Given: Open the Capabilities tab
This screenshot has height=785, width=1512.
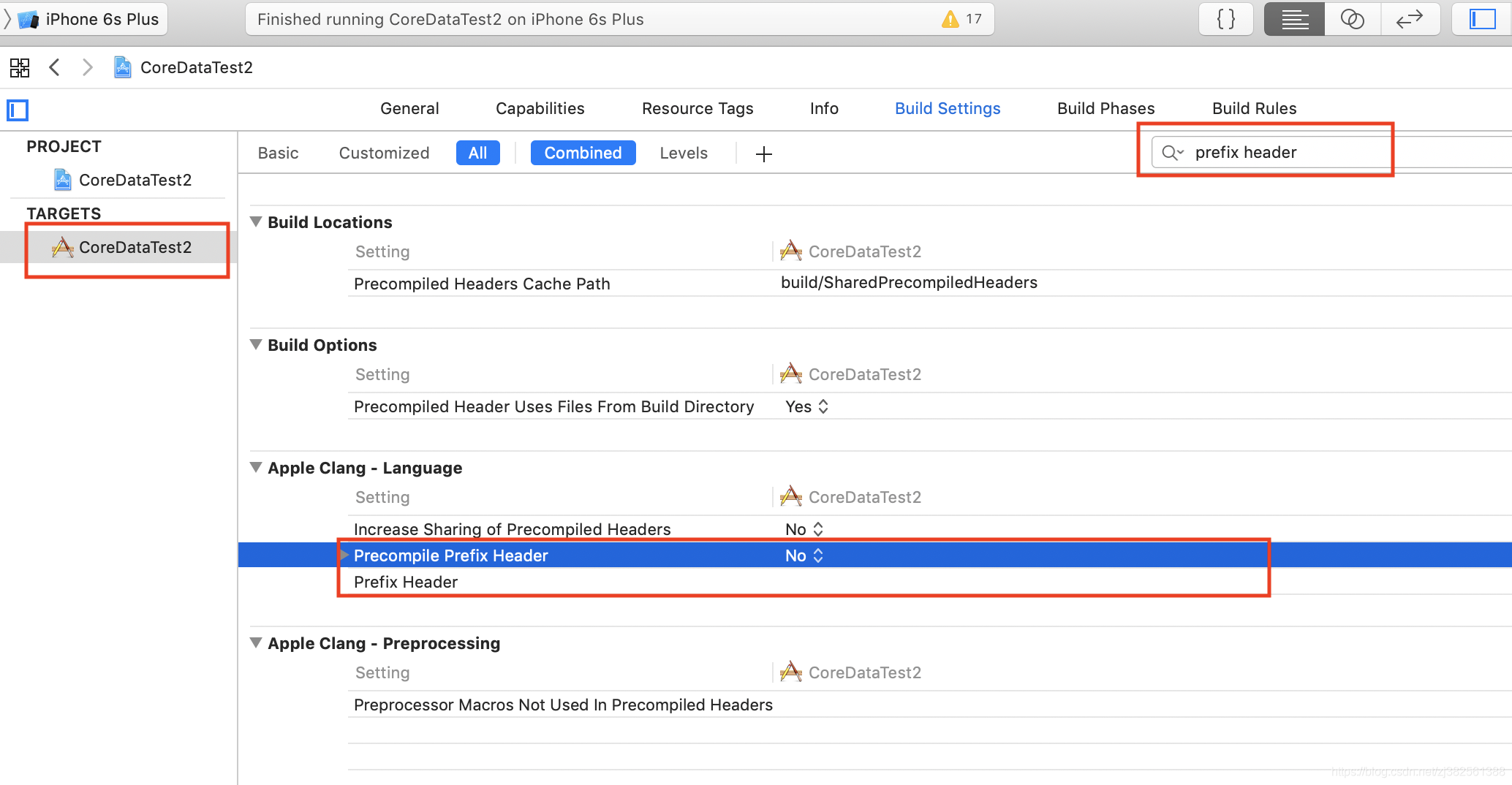Looking at the screenshot, I should 540,108.
